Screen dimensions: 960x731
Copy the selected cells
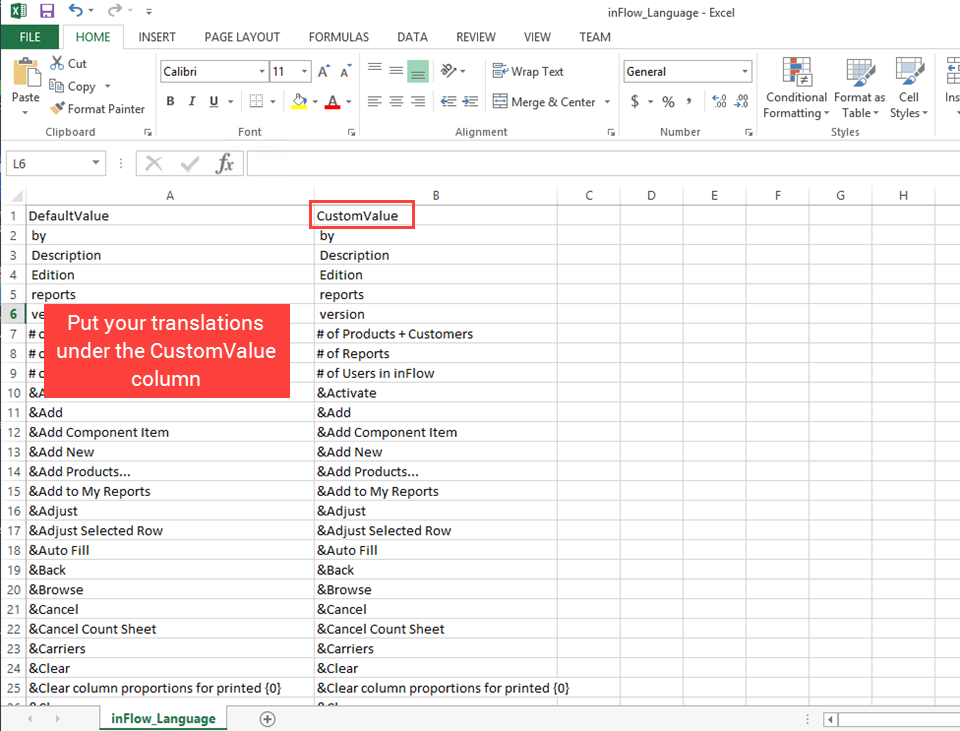click(73, 86)
